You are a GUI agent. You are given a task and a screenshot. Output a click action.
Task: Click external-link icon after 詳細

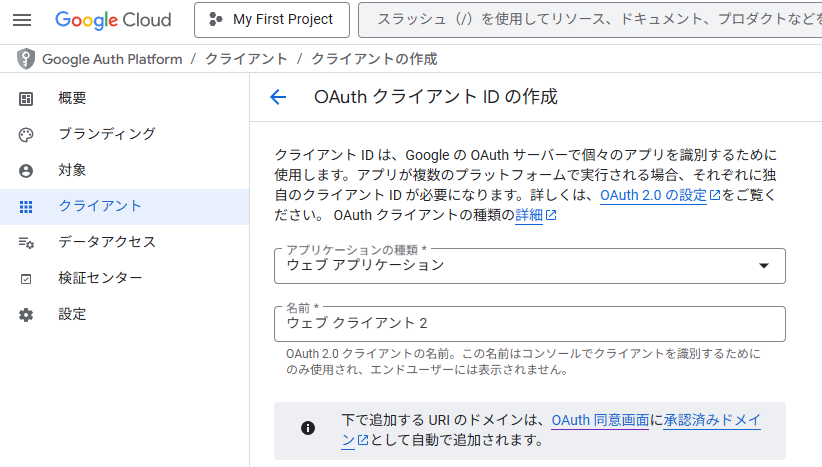[551, 215]
